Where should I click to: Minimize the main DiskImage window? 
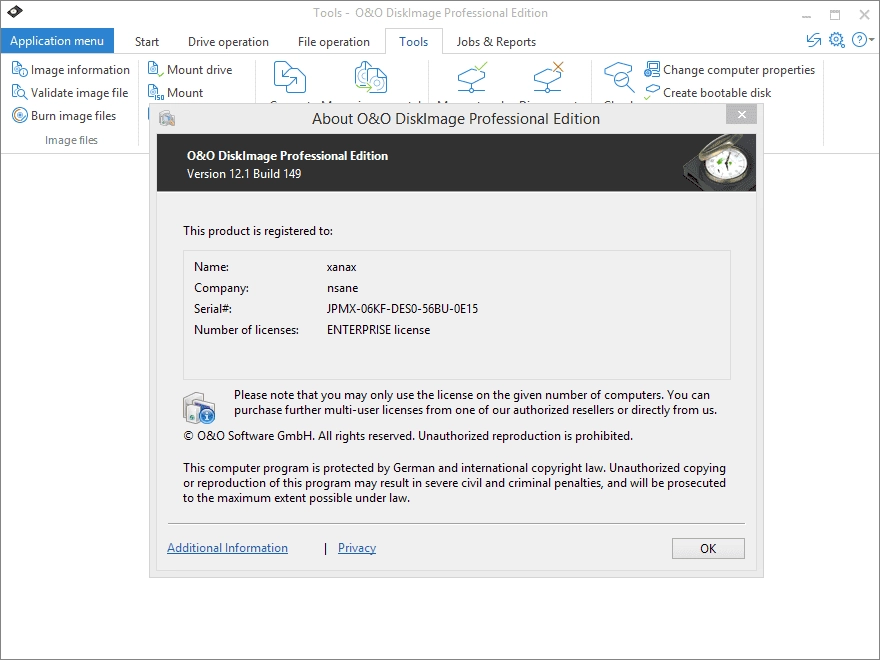[806, 15]
